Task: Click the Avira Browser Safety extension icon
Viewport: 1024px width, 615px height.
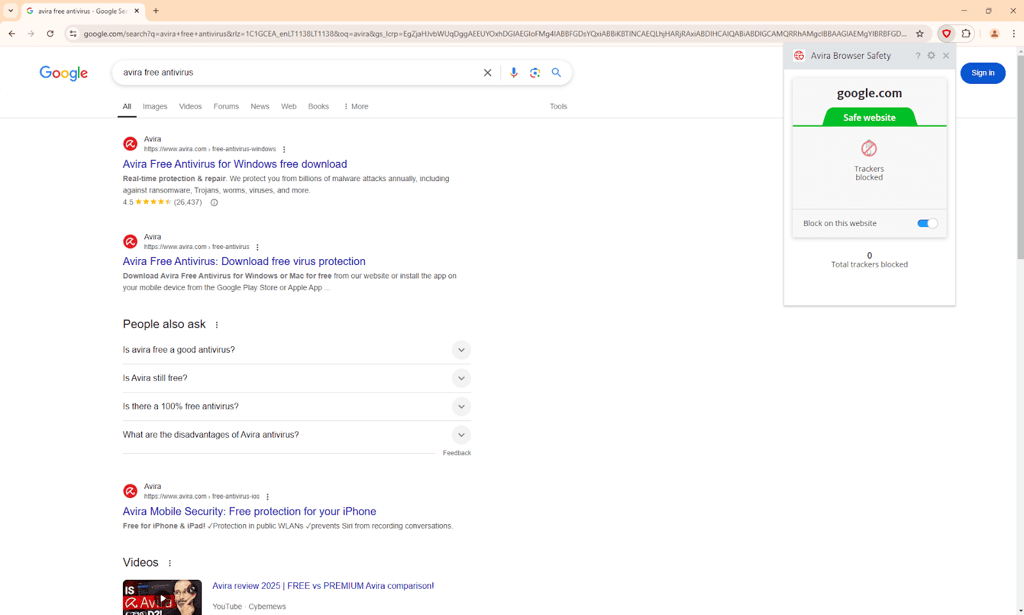Action: 946,33
